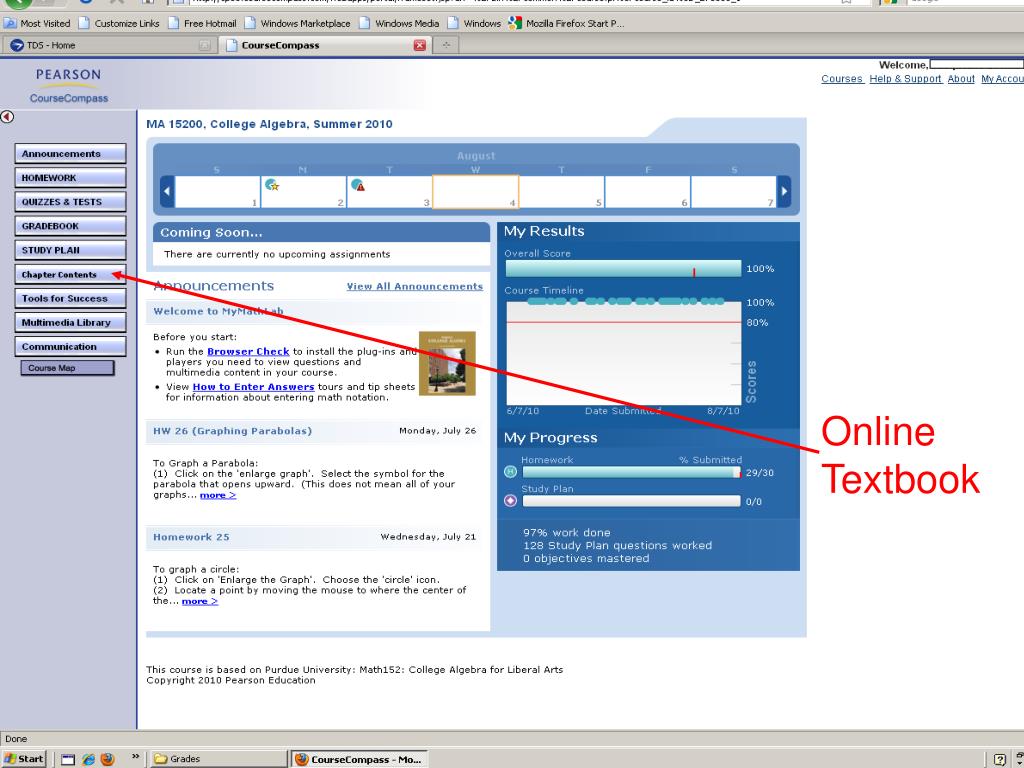Open Chapter Contents online textbook
This screenshot has width=1024, height=768.
click(x=70, y=274)
